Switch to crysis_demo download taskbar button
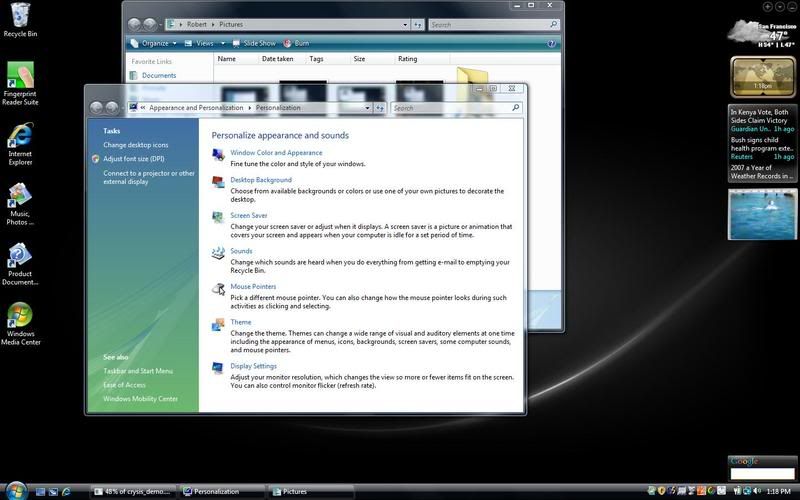Image resolution: width=800 pixels, height=500 pixels. coord(134,491)
